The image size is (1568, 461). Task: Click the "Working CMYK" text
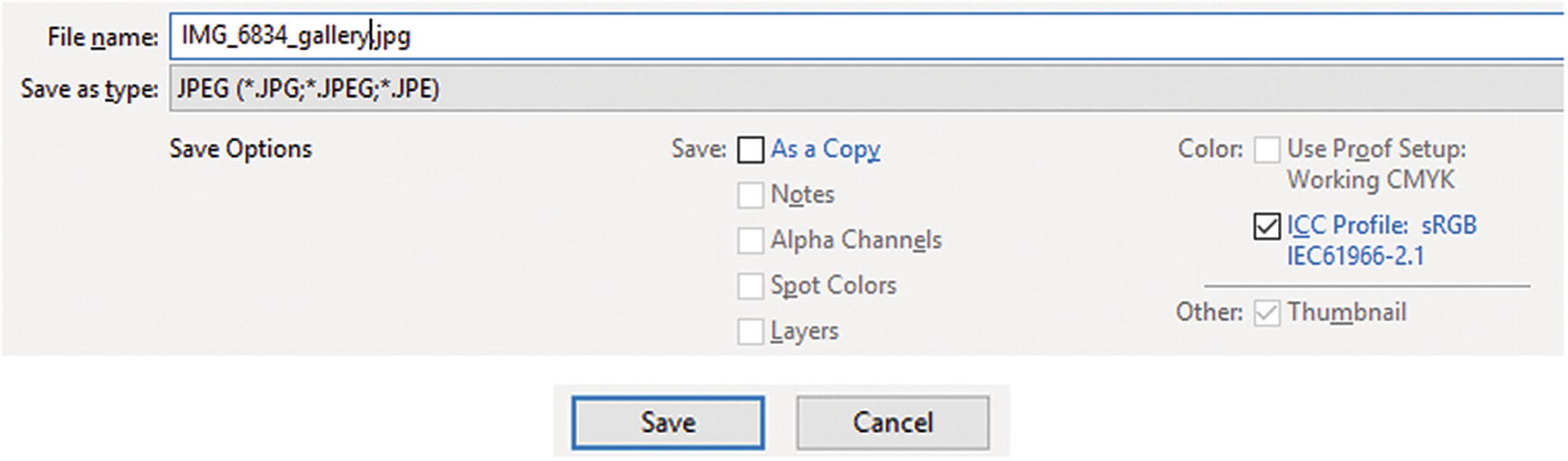point(1371,180)
